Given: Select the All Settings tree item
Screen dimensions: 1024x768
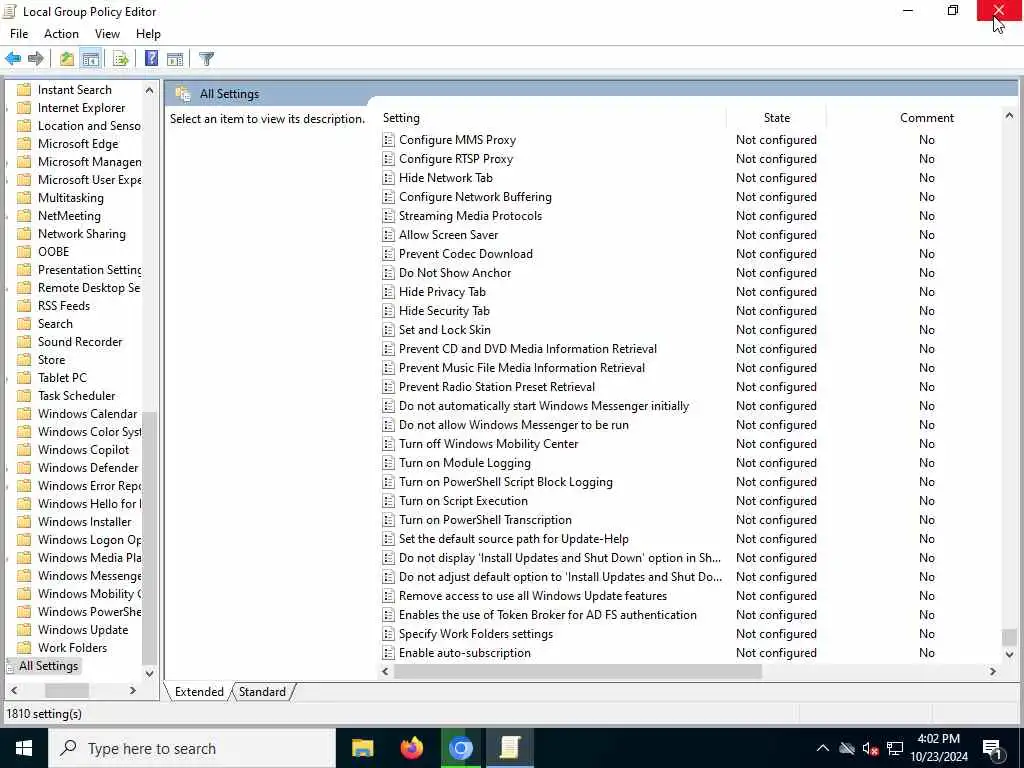Looking at the screenshot, I should (48, 666).
